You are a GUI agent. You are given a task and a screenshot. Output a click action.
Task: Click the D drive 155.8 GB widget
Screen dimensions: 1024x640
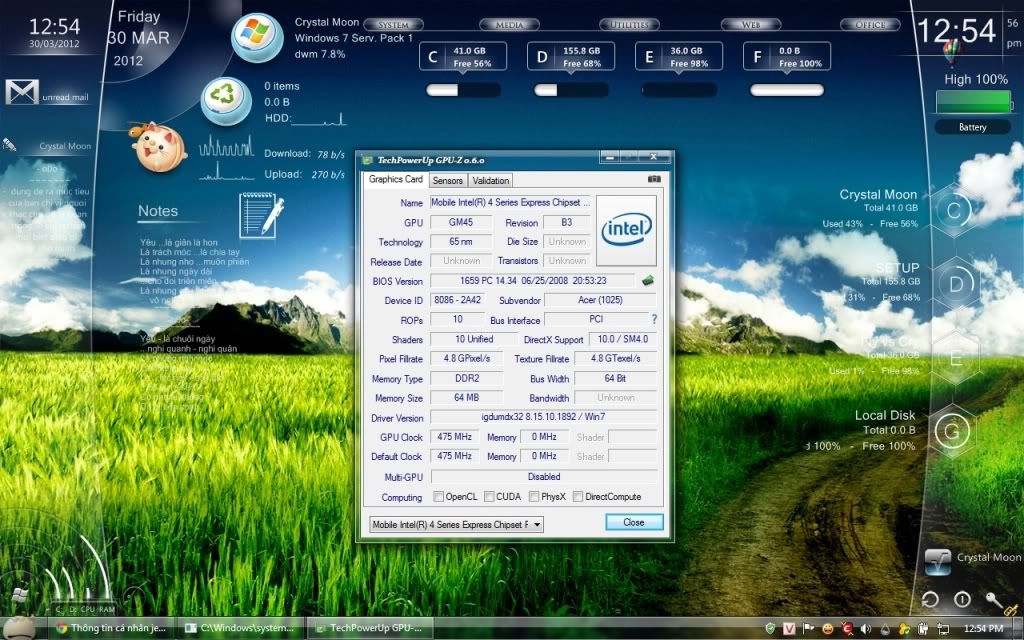coord(571,57)
